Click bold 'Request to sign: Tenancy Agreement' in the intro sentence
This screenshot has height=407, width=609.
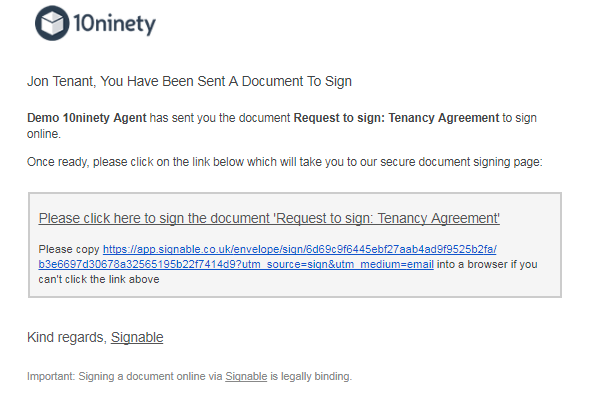coord(396,117)
